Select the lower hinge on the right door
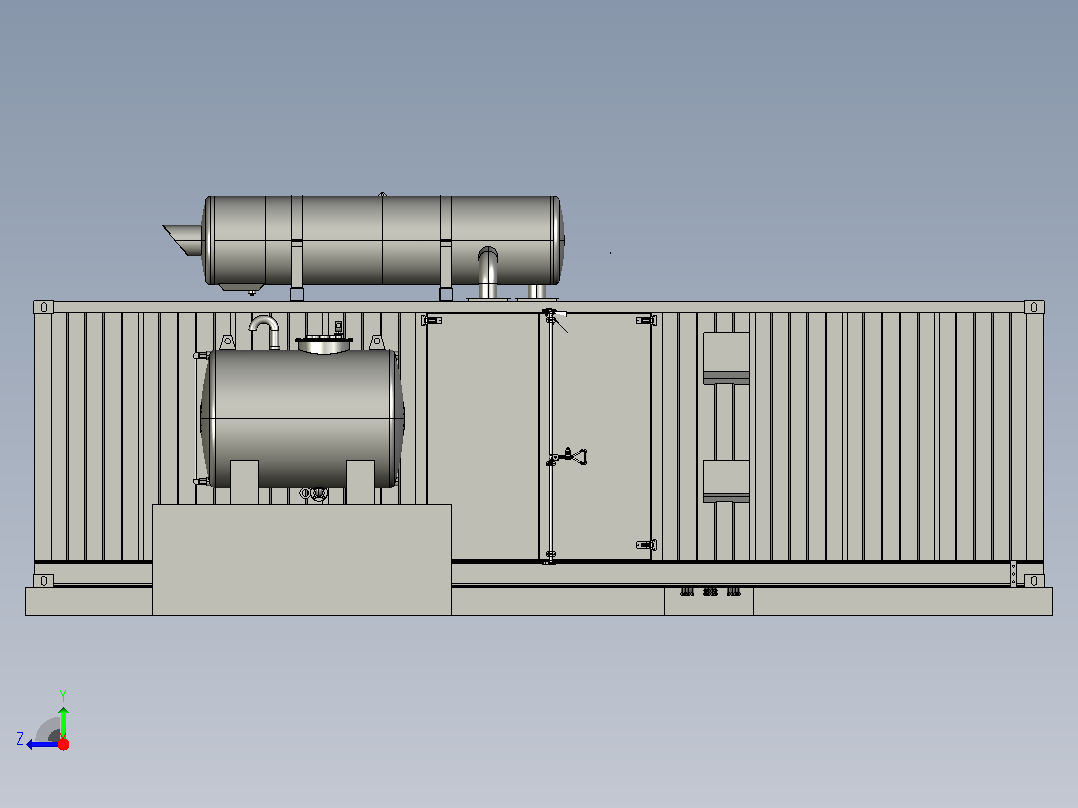The width and height of the screenshot is (1078, 808). point(646,545)
